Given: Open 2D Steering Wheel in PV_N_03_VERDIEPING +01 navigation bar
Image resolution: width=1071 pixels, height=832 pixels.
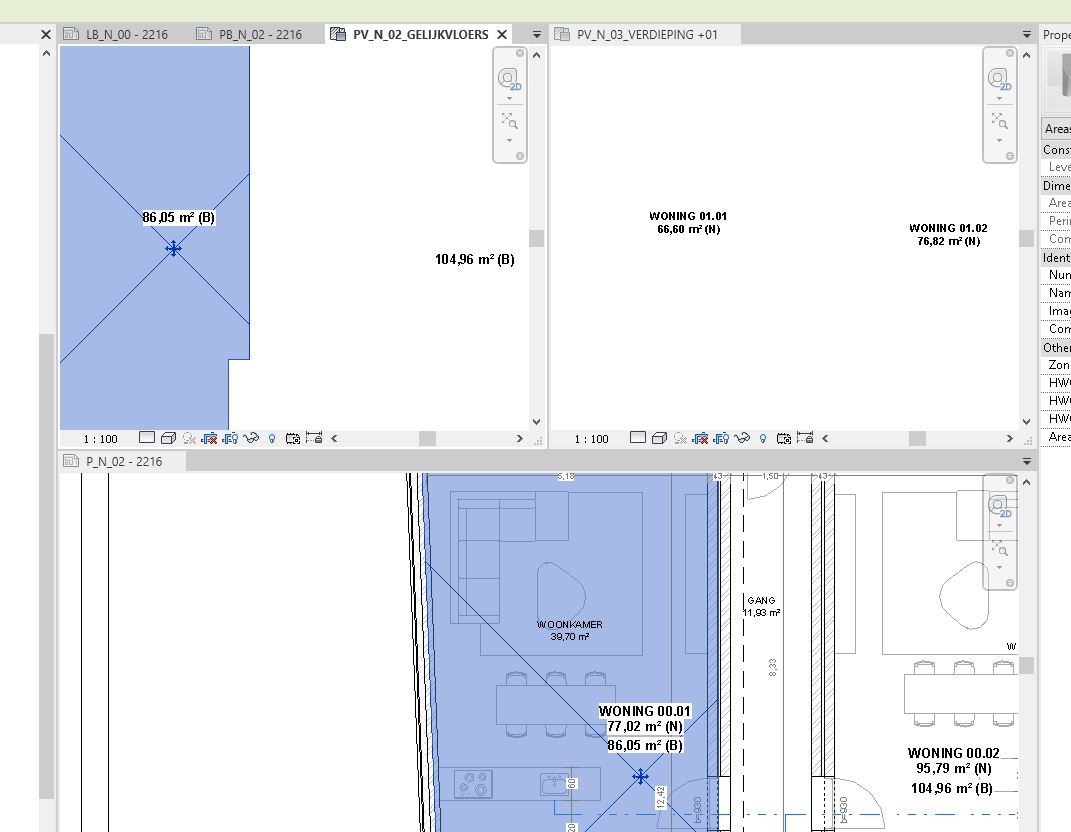Looking at the screenshot, I should tap(999, 79).
